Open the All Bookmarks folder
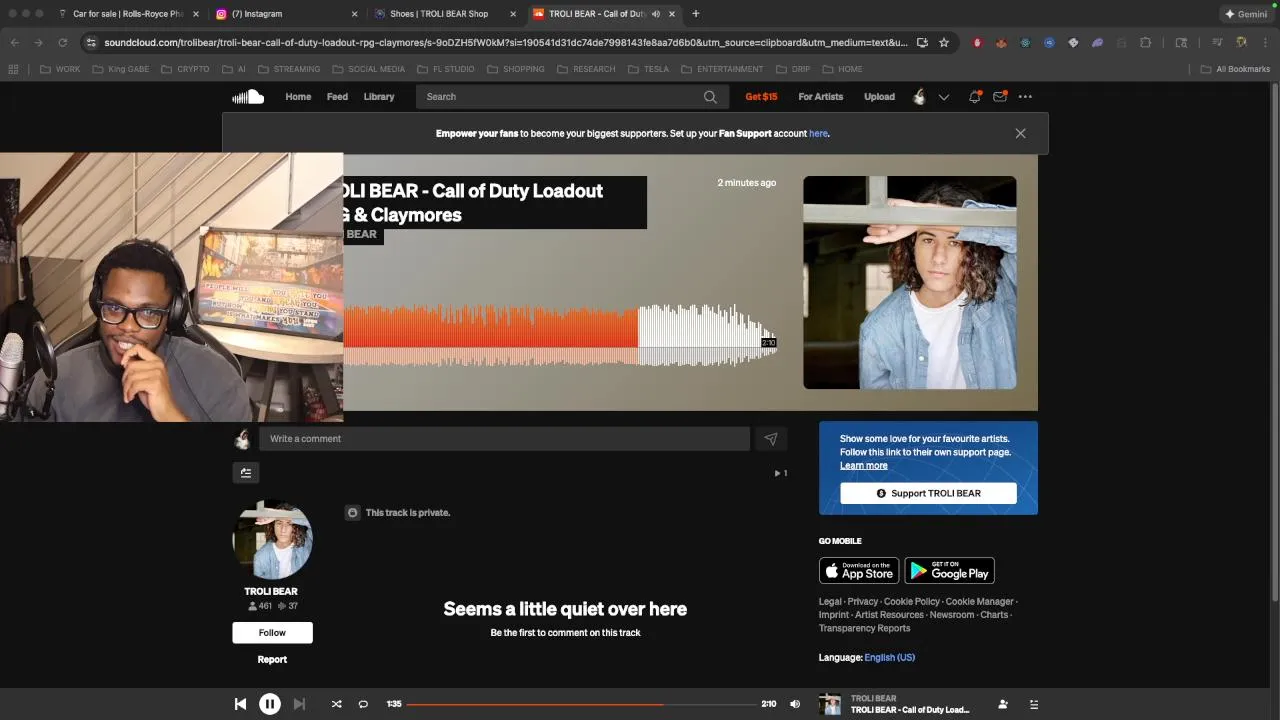 [1235, 69]
